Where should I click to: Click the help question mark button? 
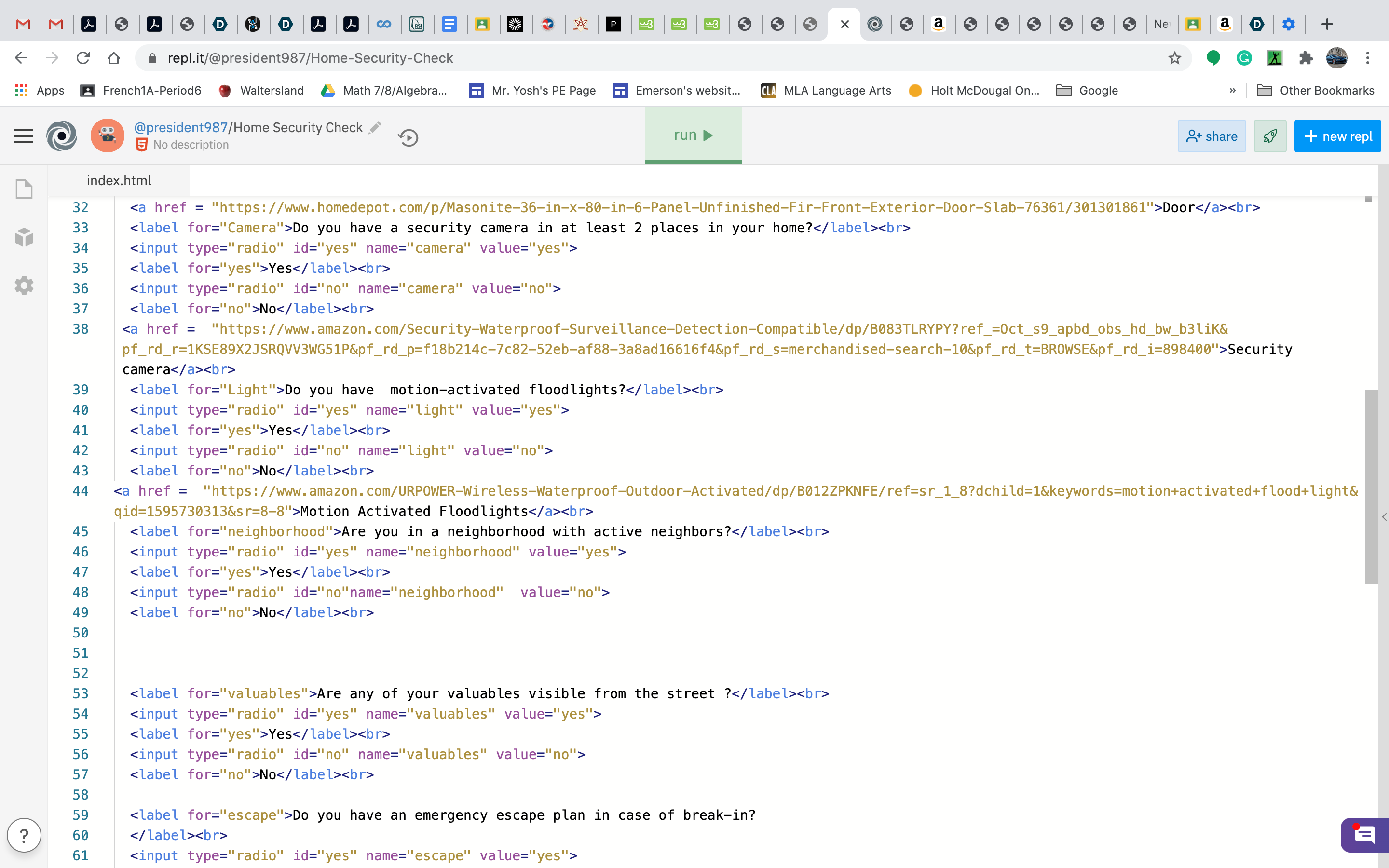tap(24, 835)
